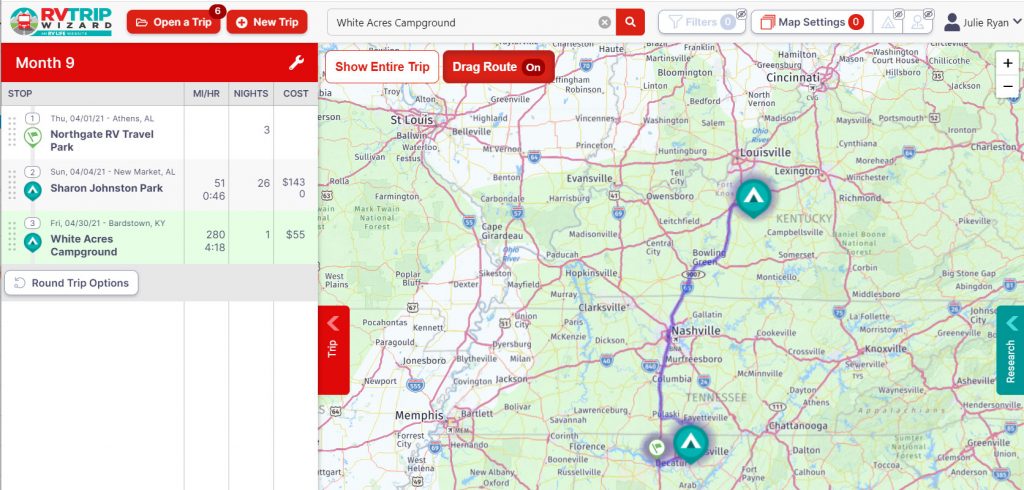Click the Bardstown campground marker on map
Screen dimensions: 1024x490
click(x=754, y=197)
